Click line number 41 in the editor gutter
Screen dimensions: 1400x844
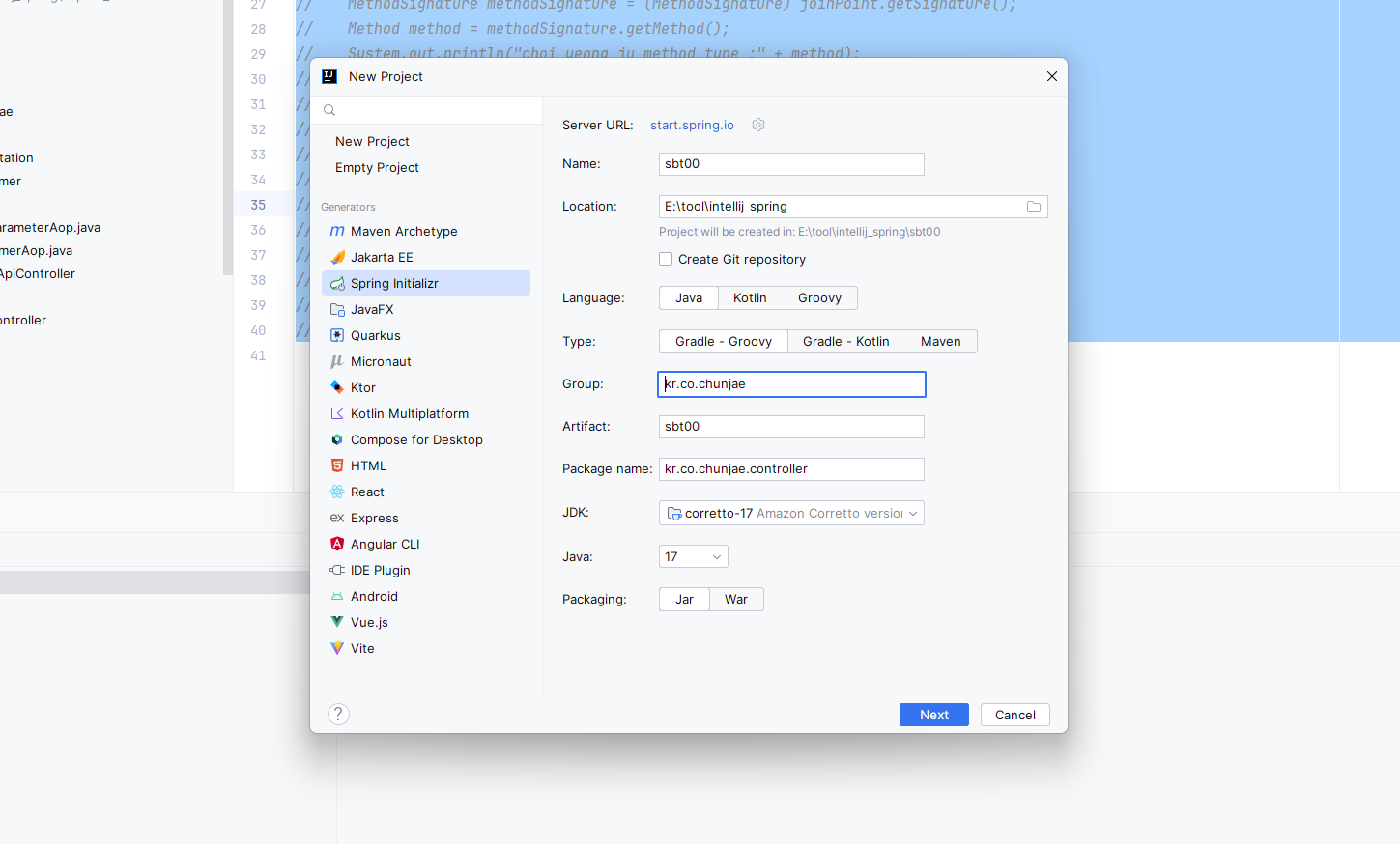[258, 355]
